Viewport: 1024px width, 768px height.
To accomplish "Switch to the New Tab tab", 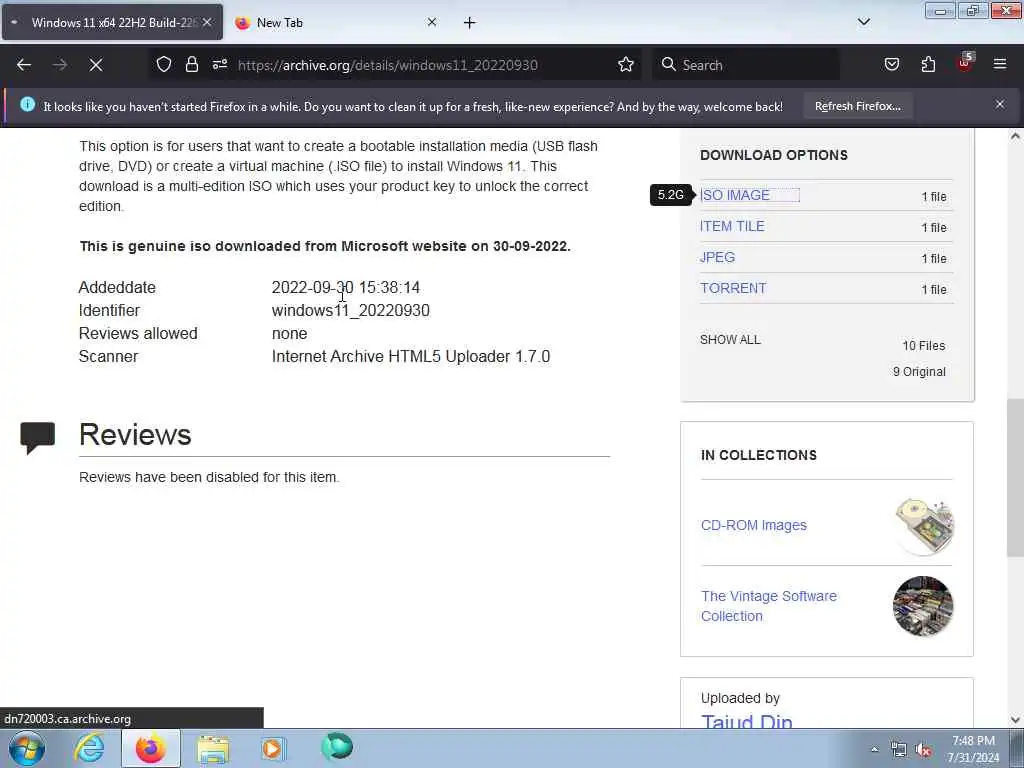I will (336, 23).
